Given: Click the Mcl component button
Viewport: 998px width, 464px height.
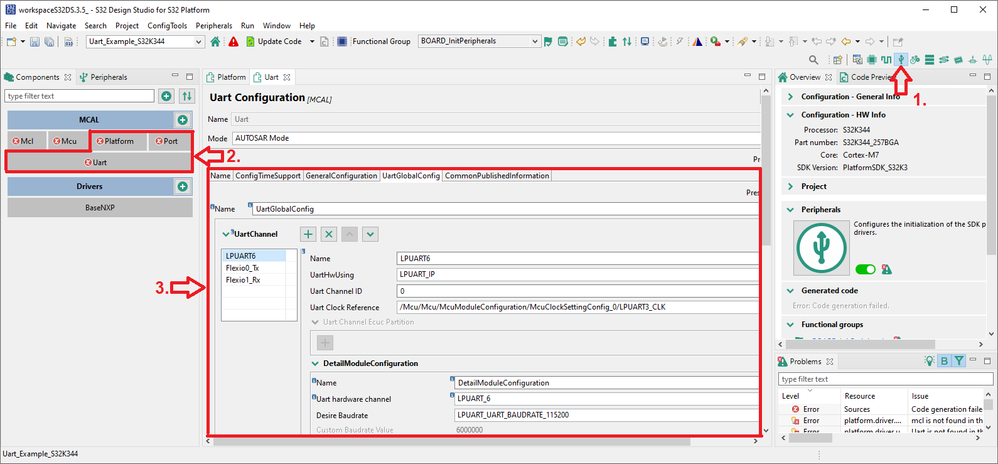Looking at the screenshot, I should [x=27, y=141].
